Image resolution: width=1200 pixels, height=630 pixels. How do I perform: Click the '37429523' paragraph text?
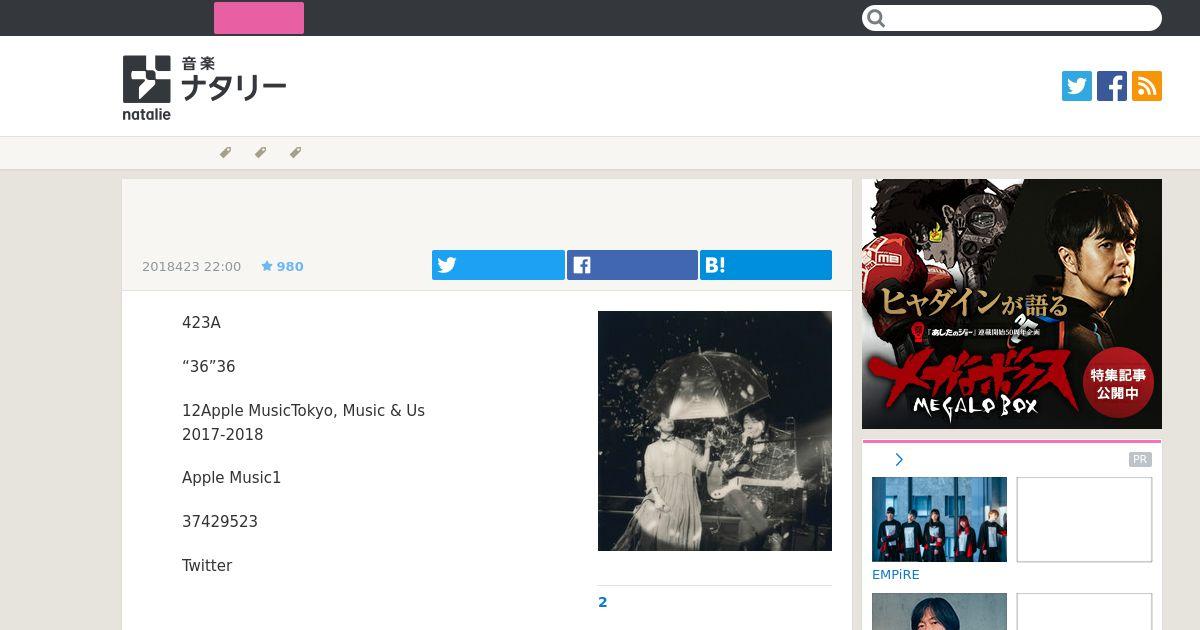(220, 522)
